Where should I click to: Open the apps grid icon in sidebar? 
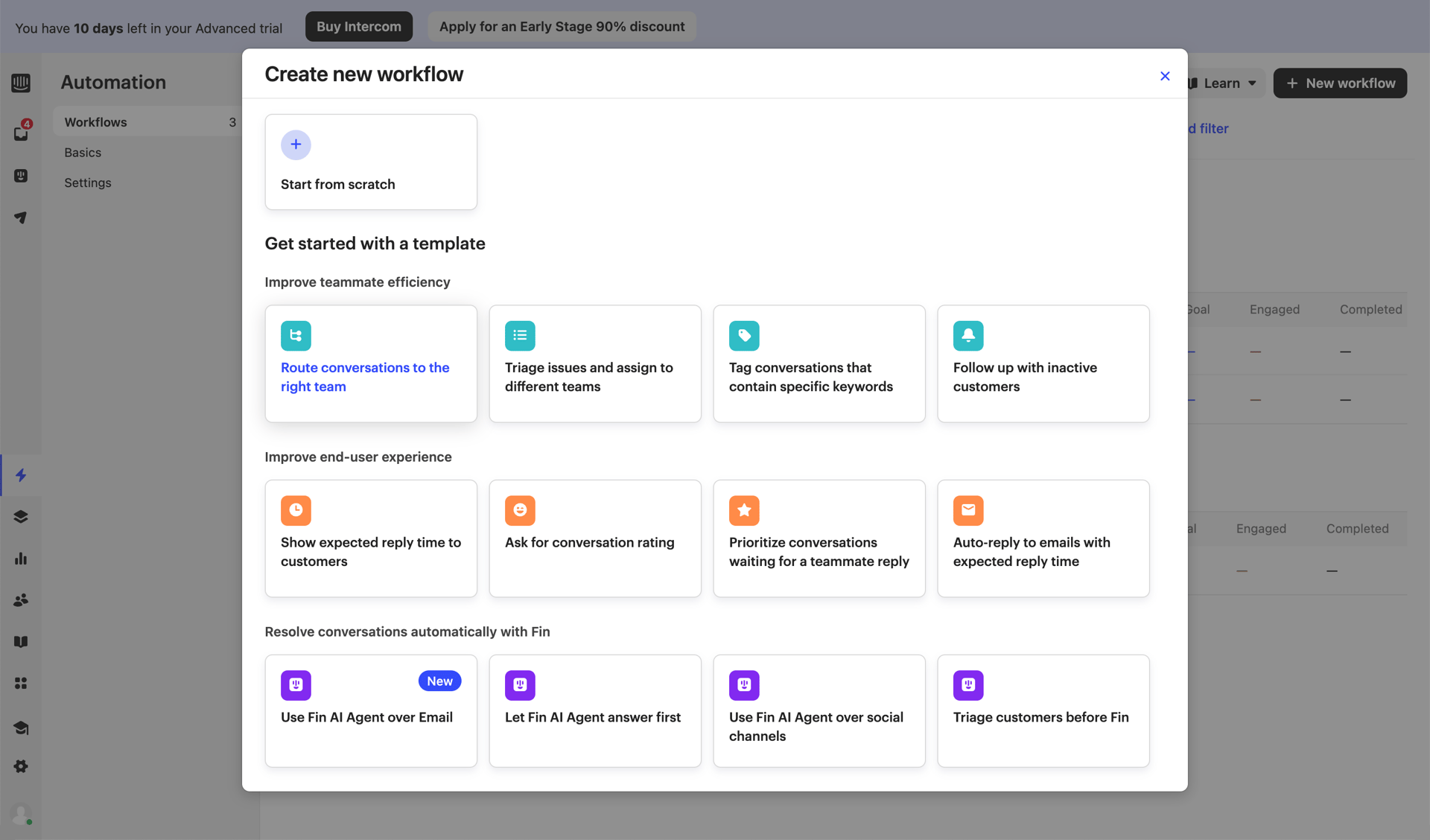(21, 683)
